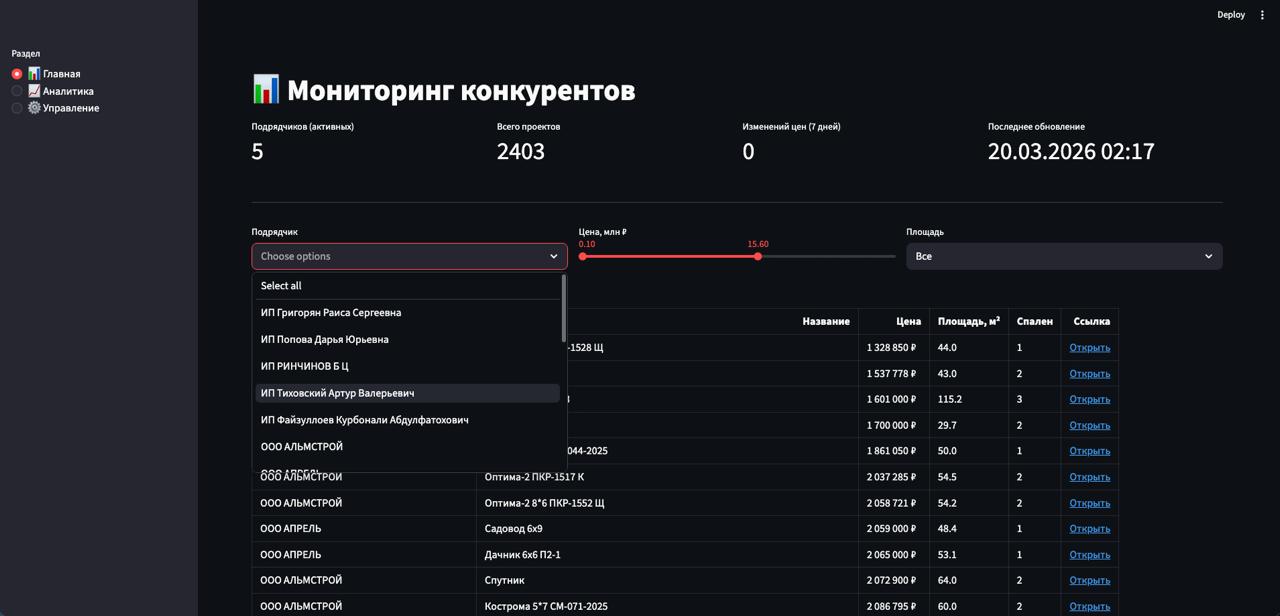Pick ООО АЛЬМСТРОЙ from the contractor options

pyautogui.click(x=302, y=446)
